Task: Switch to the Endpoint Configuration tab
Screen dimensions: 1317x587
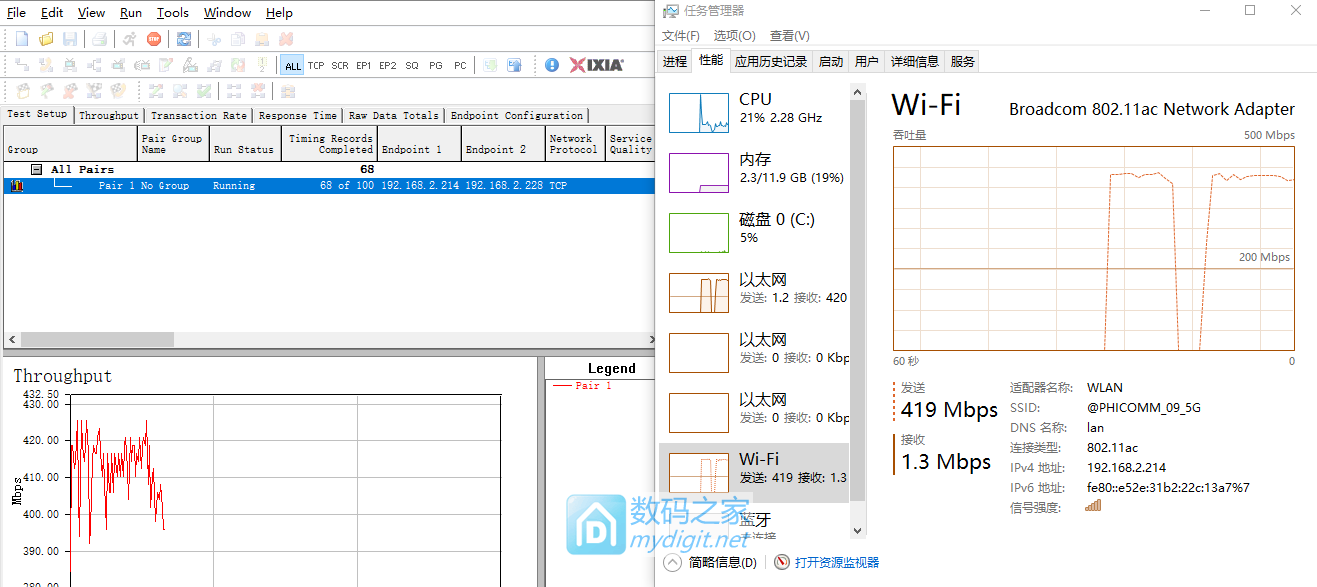Action: point(516,116)
